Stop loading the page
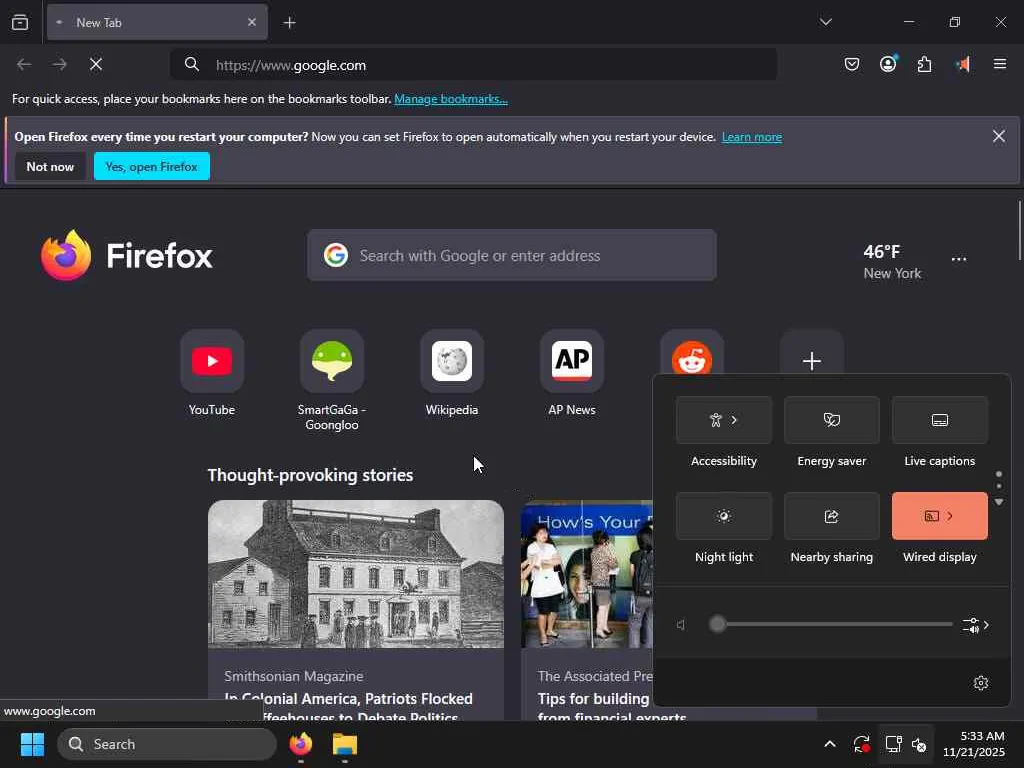 (x=96, y=64)
